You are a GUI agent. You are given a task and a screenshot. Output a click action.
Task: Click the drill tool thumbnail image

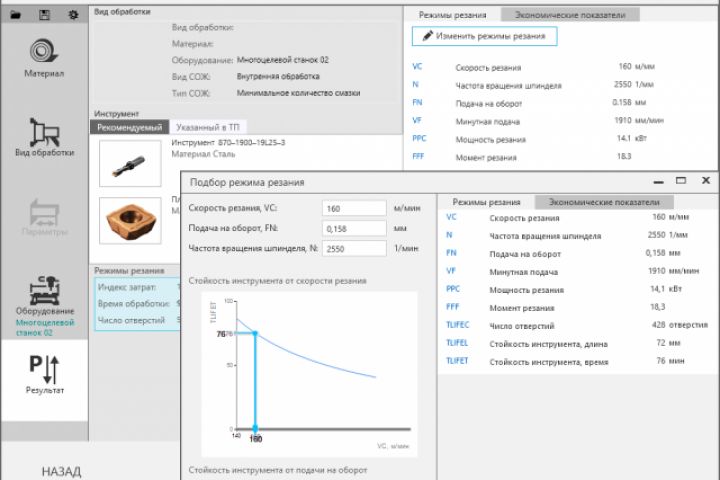click(130, 164)
